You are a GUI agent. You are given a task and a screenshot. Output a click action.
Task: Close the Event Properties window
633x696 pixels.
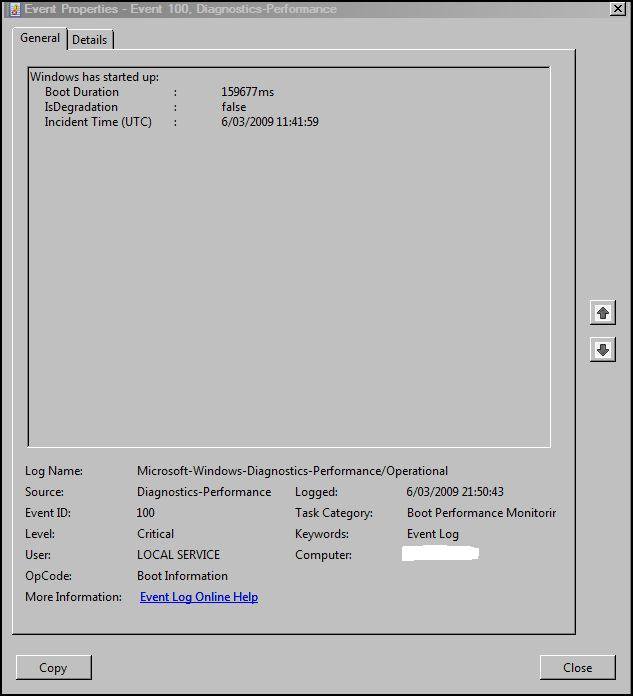pyautogui.click(x=617, y=8)
